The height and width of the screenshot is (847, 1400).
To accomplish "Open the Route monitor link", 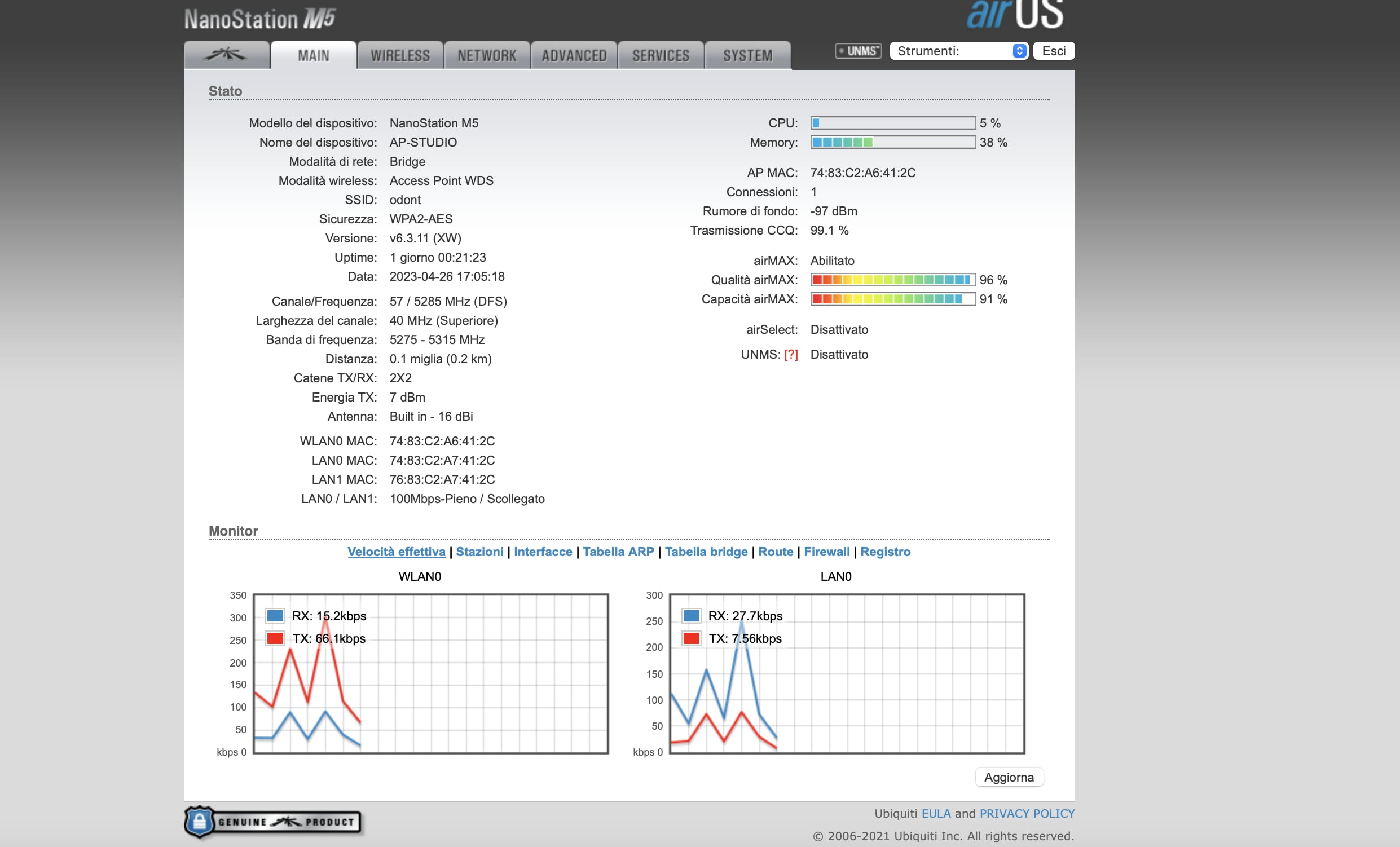I will point(776,552).
